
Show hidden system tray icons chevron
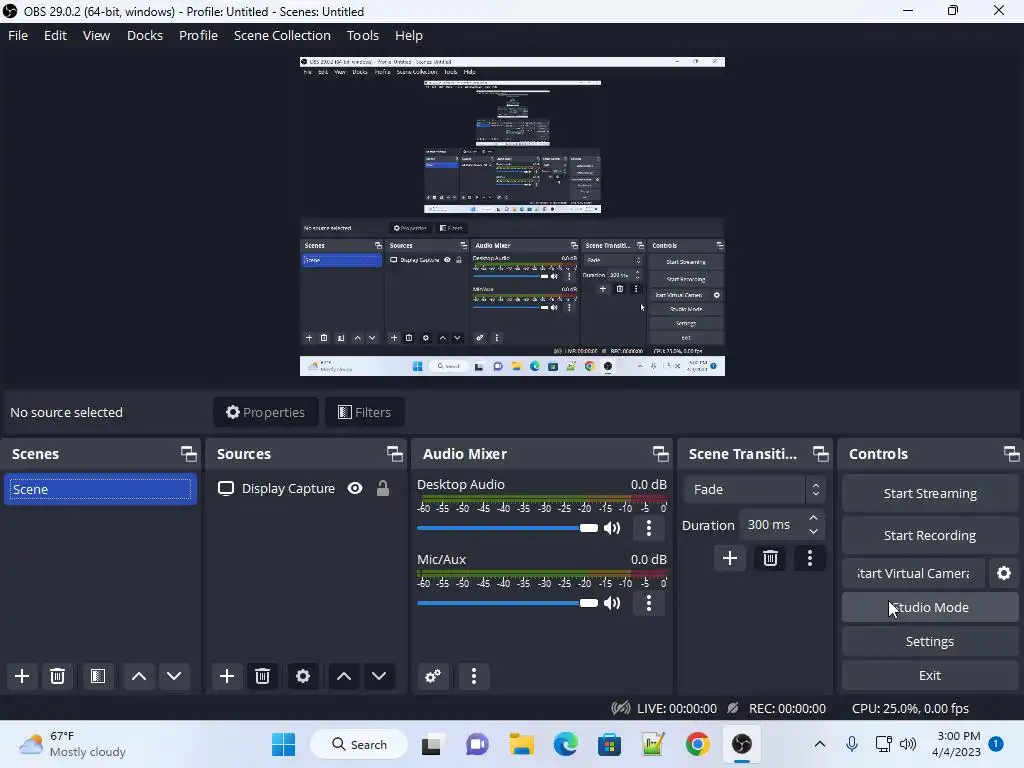(x=820, y=744)
